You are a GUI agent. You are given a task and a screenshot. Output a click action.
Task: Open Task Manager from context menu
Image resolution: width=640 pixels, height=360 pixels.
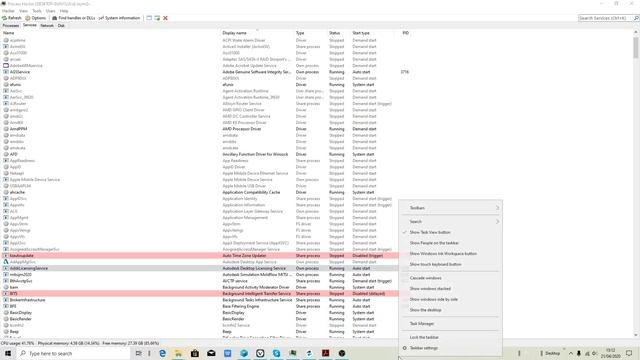(451, 324)
